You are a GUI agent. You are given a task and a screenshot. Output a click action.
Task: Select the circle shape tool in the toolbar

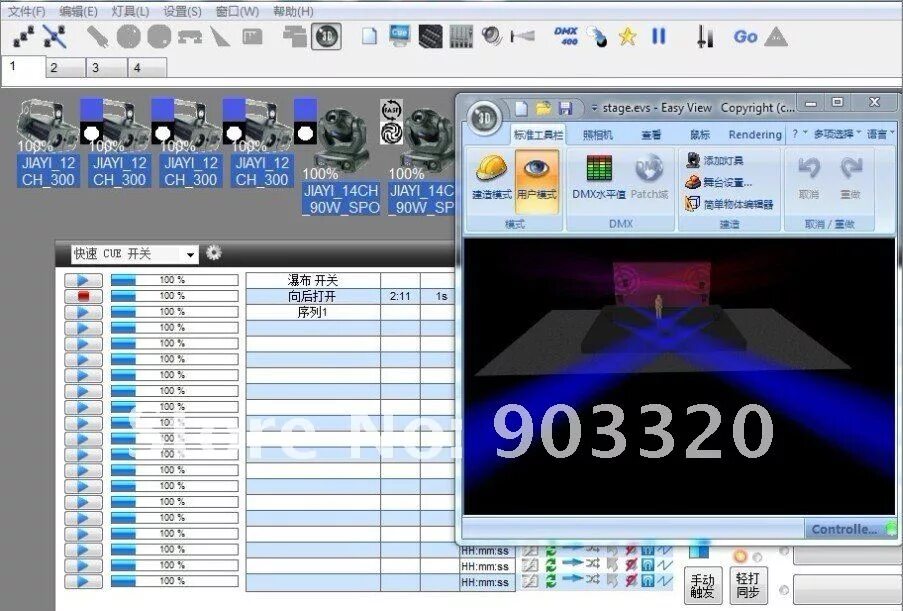point(128,37)
